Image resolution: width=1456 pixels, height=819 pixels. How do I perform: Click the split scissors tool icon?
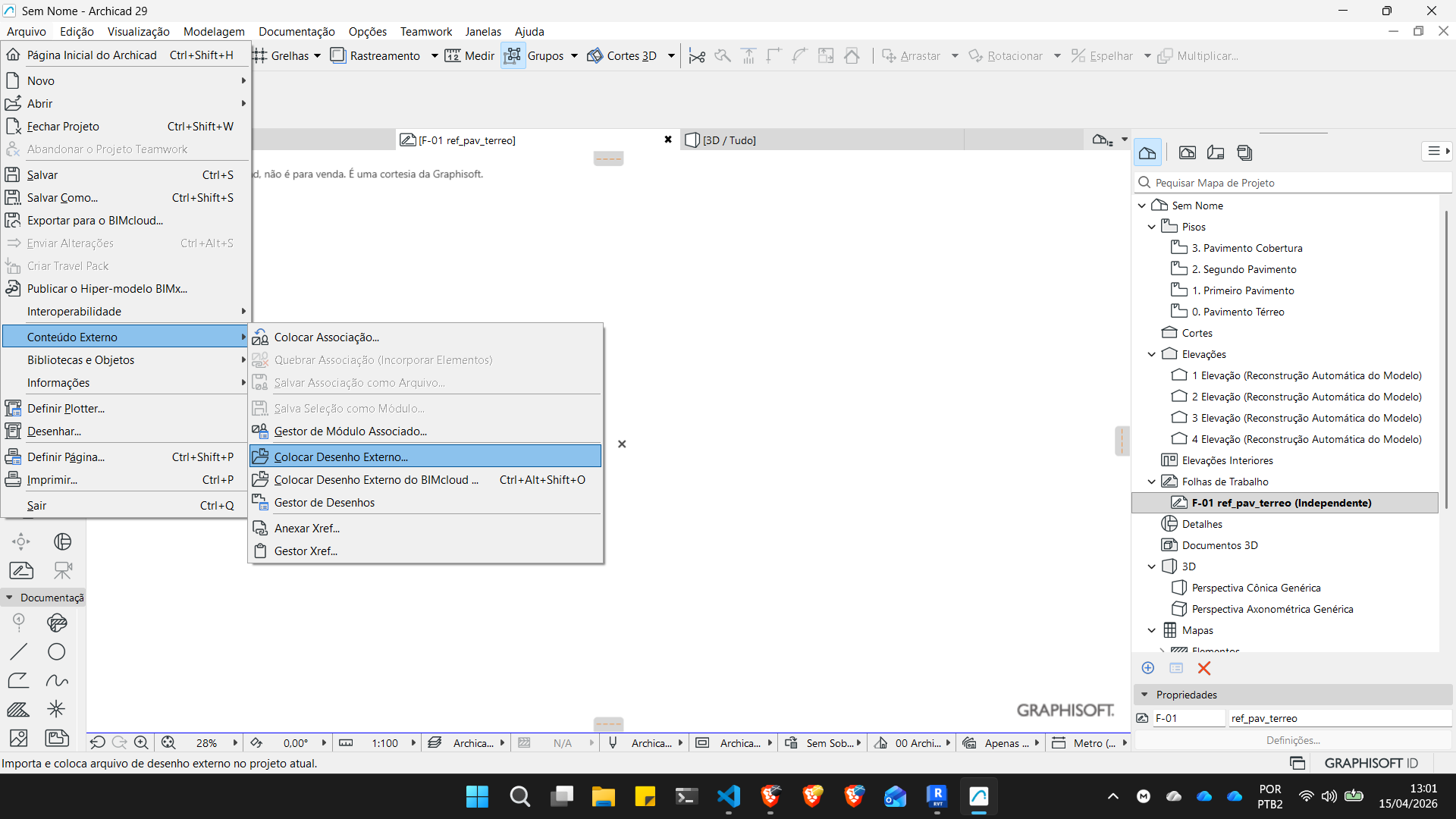[x=697, y=56]
